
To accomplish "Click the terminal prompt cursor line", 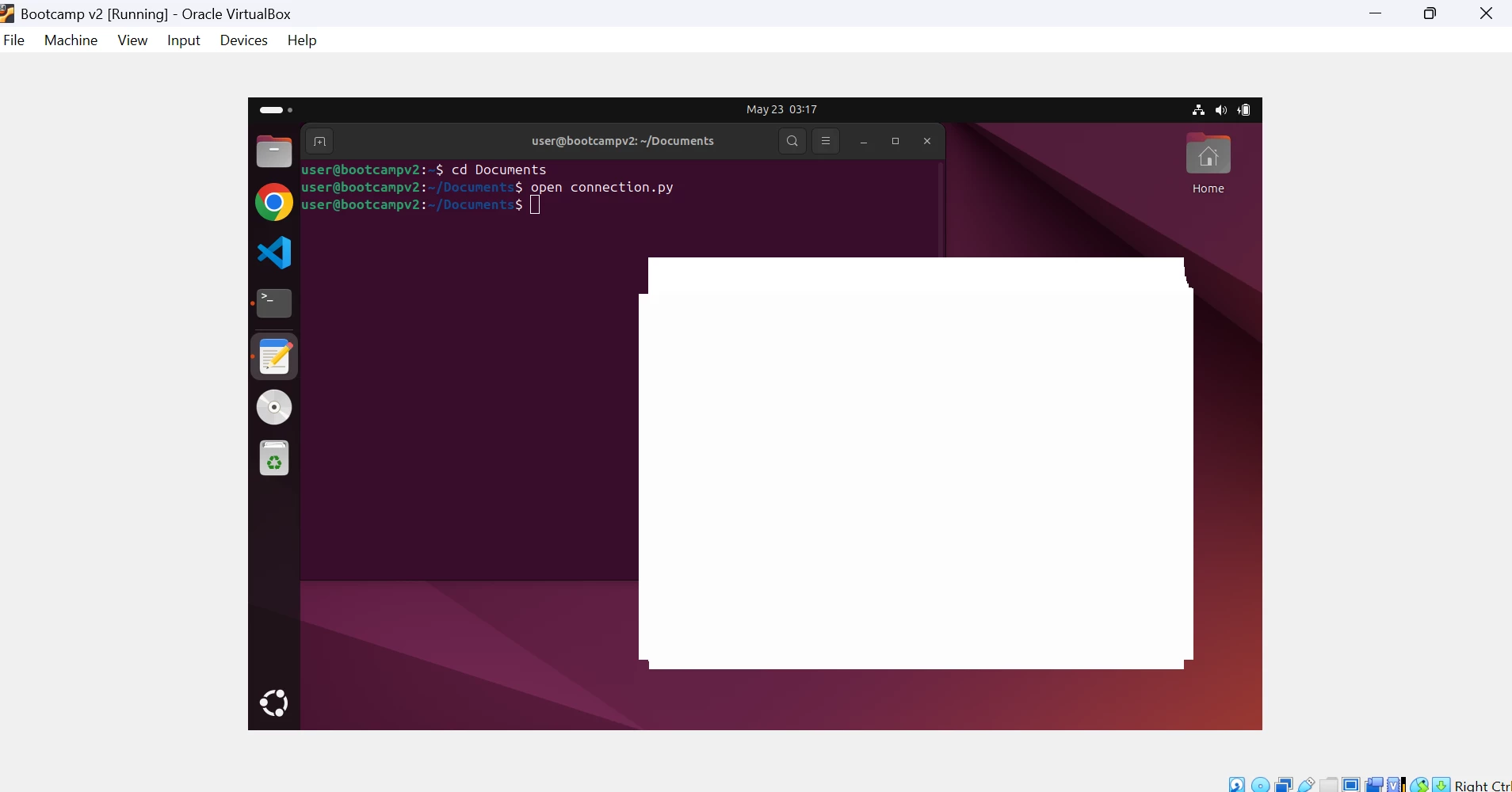I will point(421,205).
